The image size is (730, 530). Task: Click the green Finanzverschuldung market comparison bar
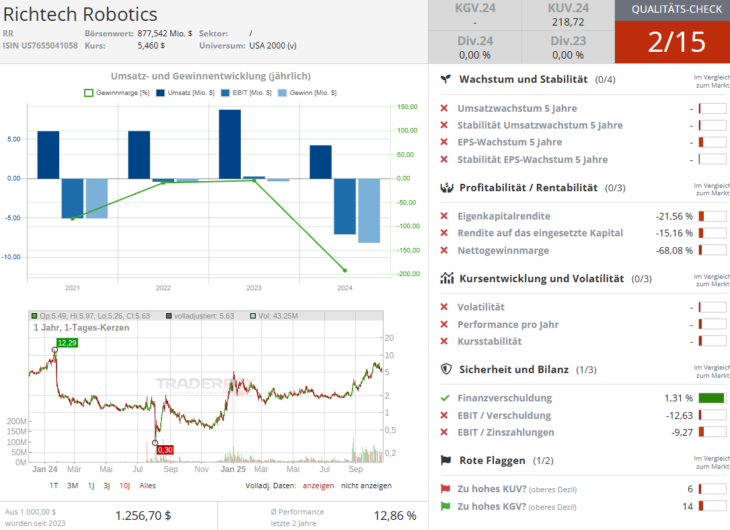pyautogui.click(x=711, y=398)
